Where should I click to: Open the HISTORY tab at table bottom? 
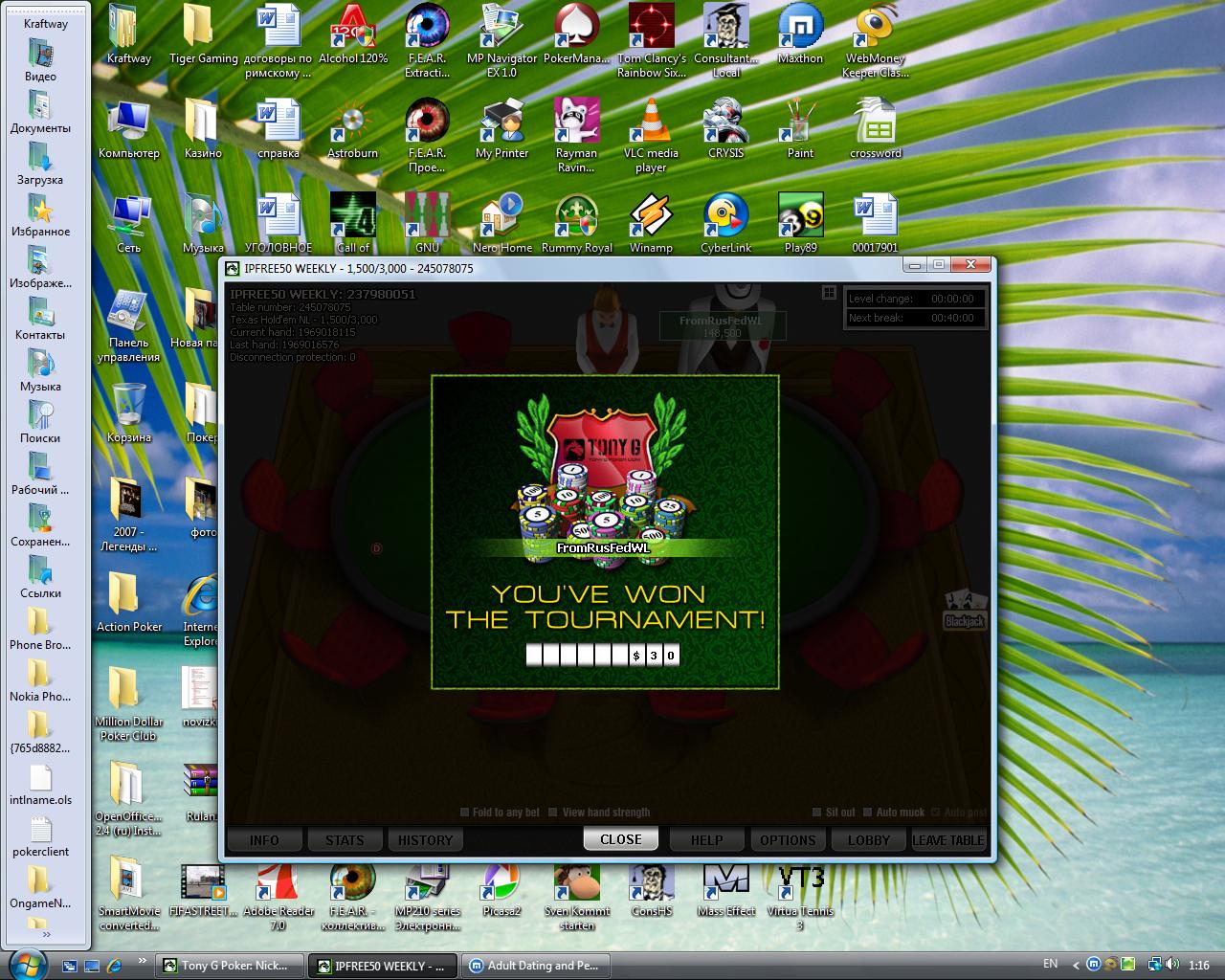pyautogui.click(x=425, y=840)
